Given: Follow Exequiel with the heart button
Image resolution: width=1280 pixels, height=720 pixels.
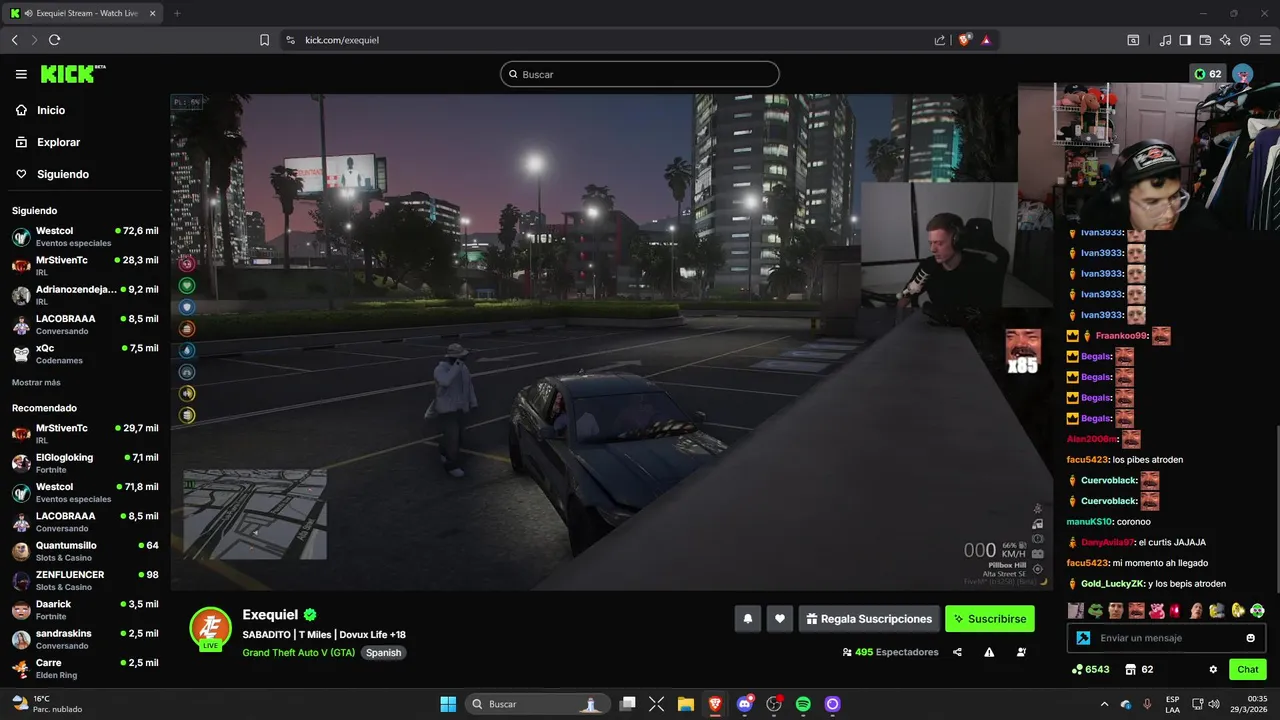Looking at the screenshot, I should 780,619.
